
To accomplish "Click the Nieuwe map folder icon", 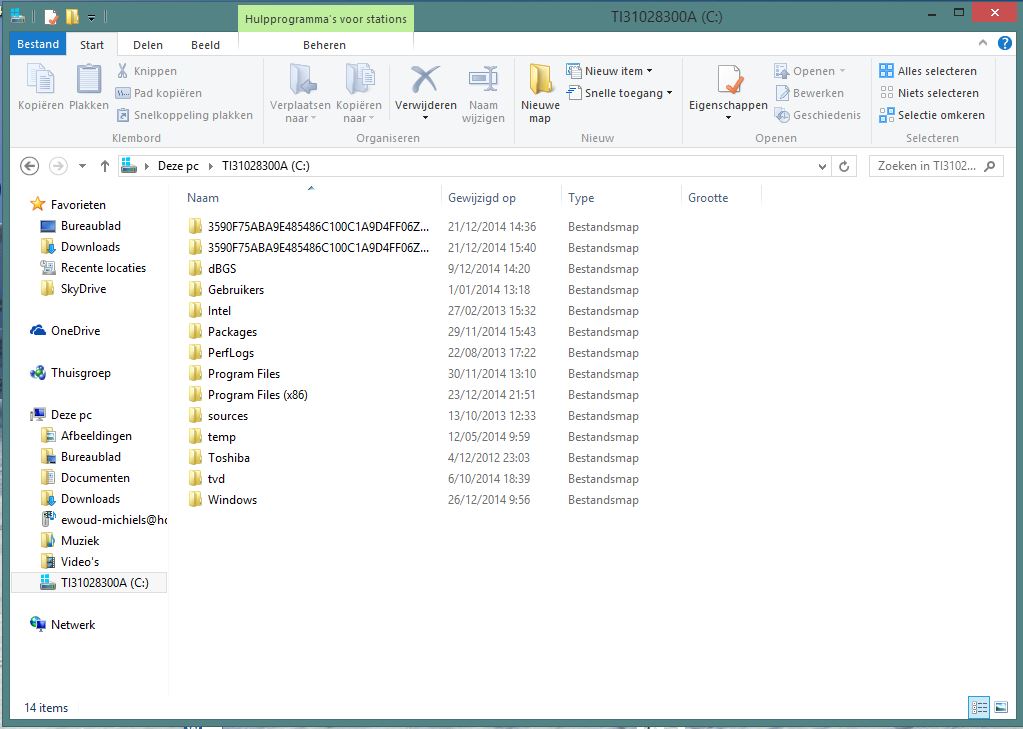I will tap(540, 79).
